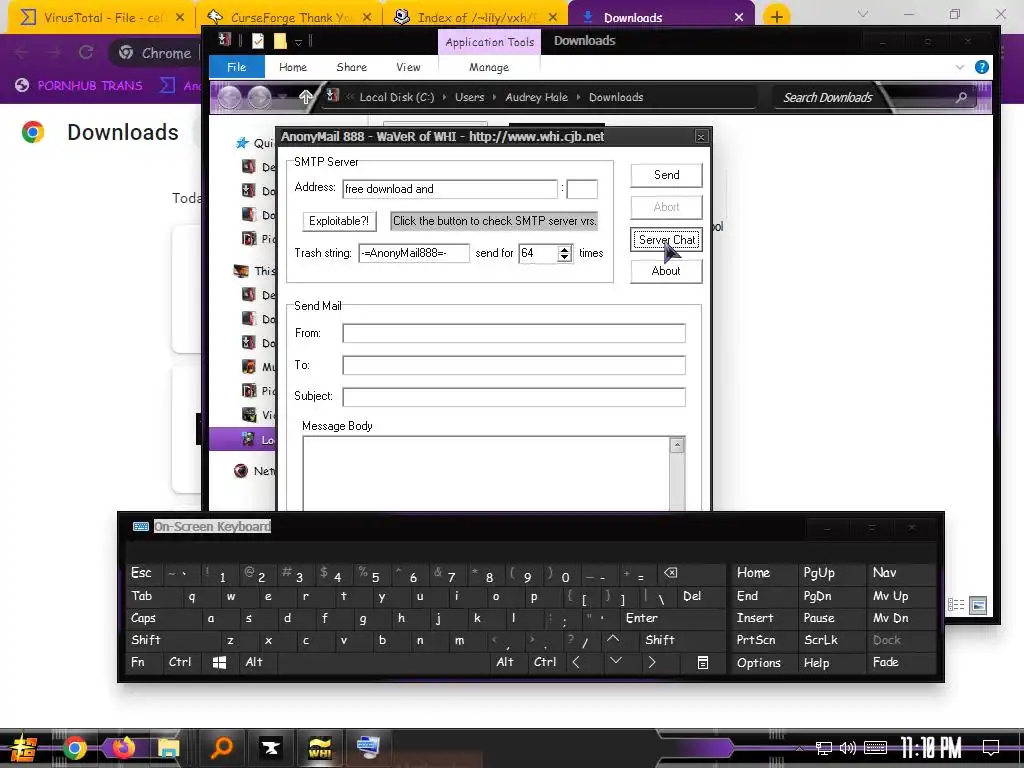Click the search magnifier in Explorer
1024x768 pixels.
[961, 97]
